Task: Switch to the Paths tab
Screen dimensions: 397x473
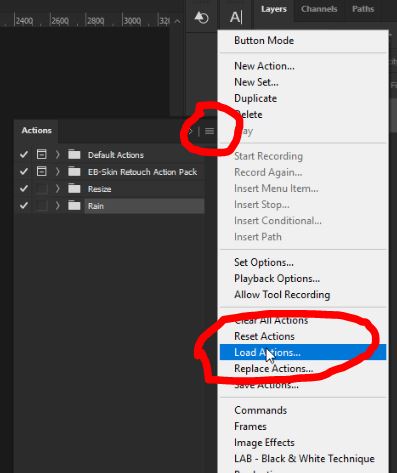Action: pyautogui.click(x=363, y=9)
